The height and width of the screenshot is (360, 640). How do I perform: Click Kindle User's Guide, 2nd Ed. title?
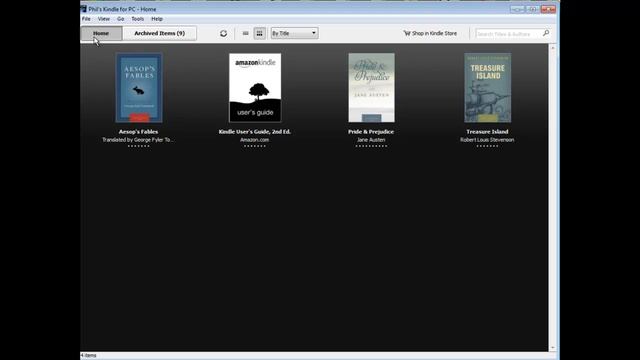tap(255, 132)
